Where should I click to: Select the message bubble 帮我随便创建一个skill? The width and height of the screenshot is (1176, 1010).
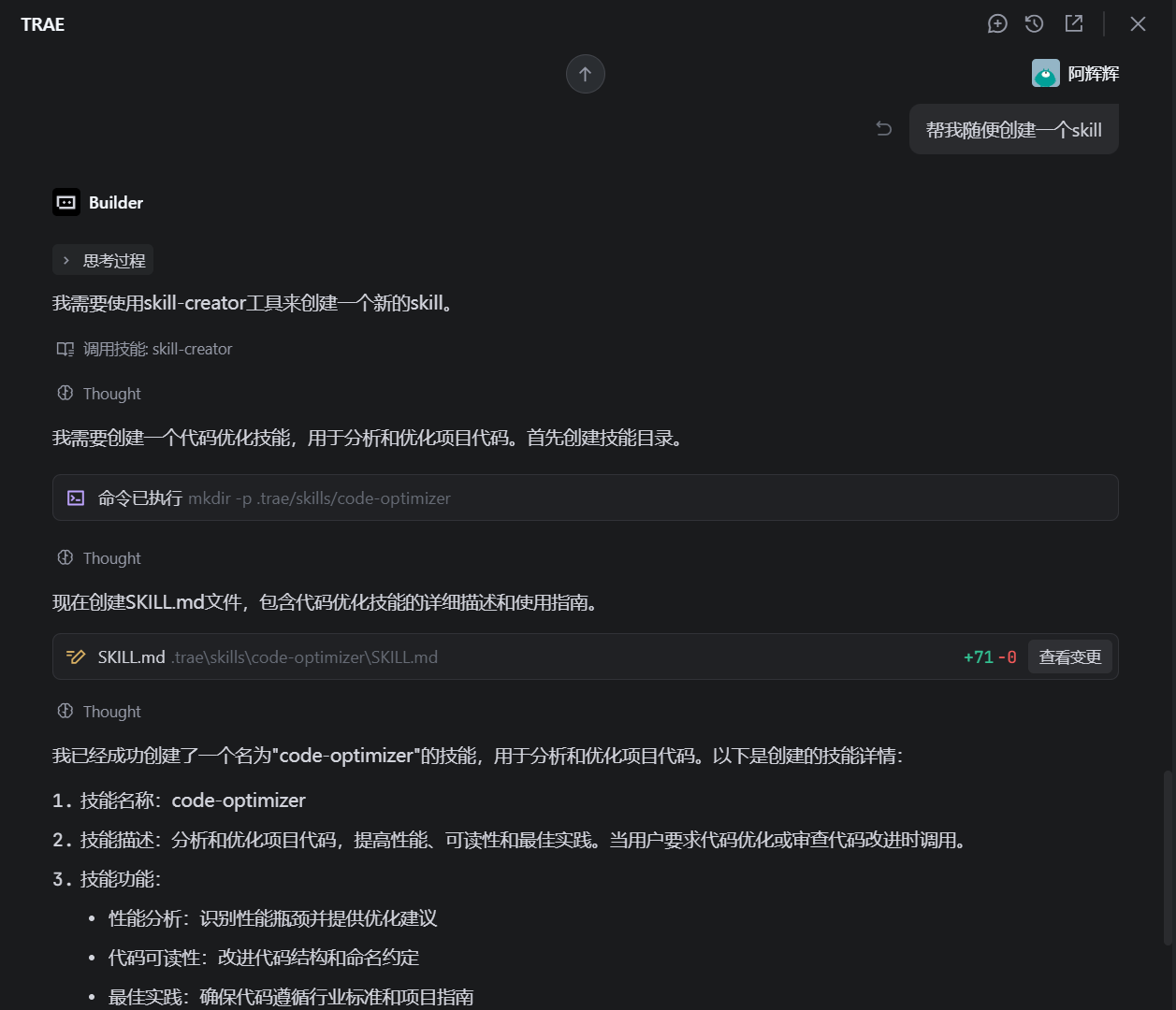tap(1014, 129)
